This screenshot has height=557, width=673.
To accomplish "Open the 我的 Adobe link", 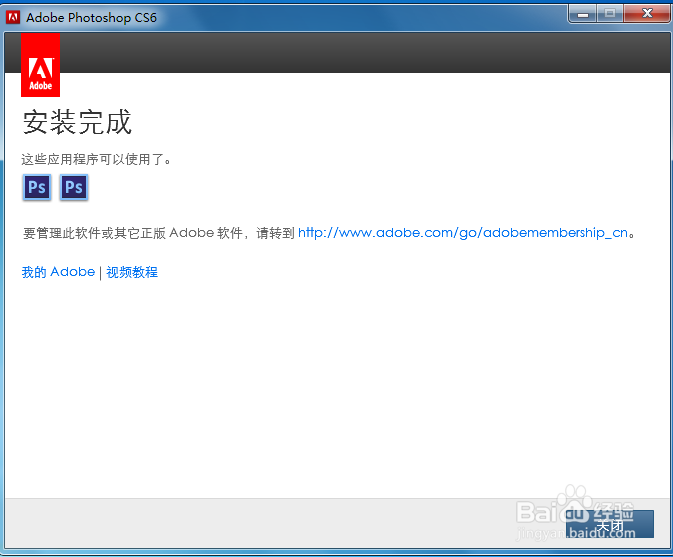I will [58, 272].
